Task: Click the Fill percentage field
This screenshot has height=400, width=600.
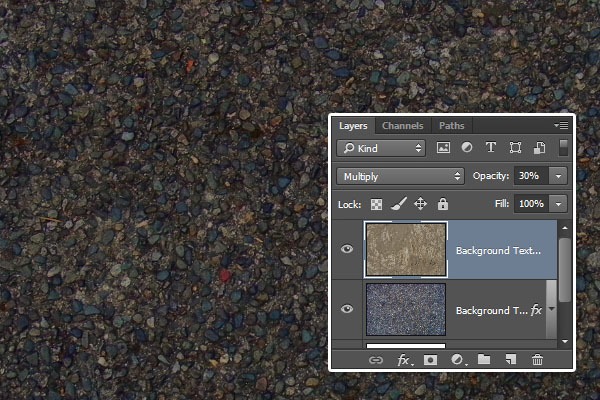Action: click(530, 204)
